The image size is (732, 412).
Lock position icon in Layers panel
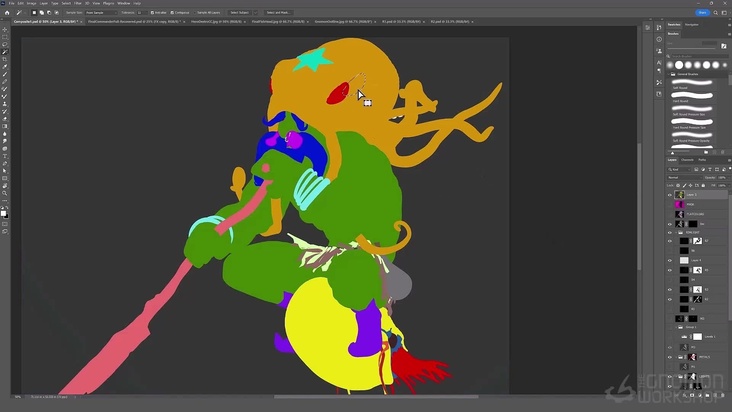pos(691,185)
